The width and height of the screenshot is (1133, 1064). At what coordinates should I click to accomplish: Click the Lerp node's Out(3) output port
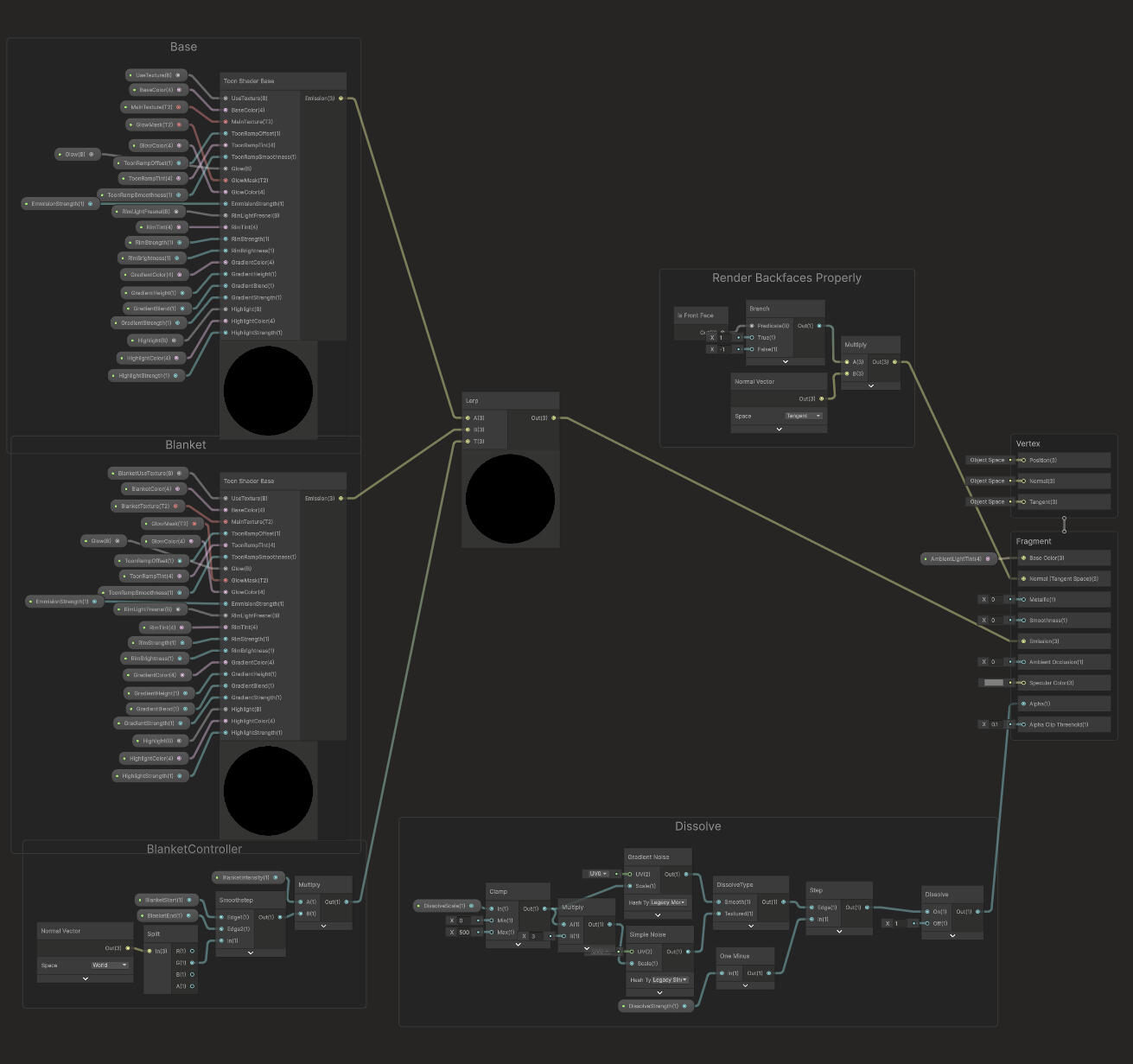pos(554,418)
